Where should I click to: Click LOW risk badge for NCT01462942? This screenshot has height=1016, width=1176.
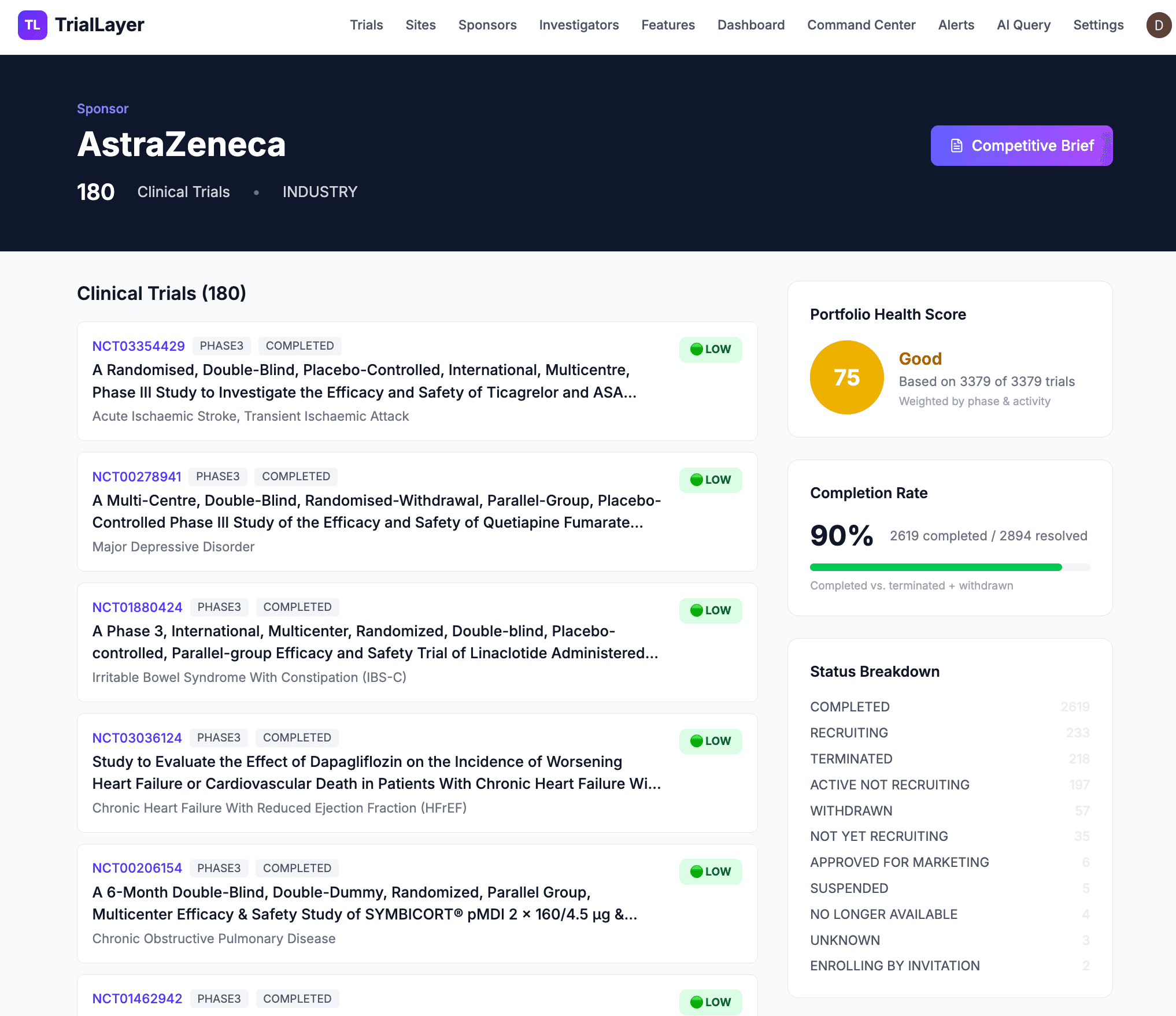pyautogui.click(x=711, y=1002)
